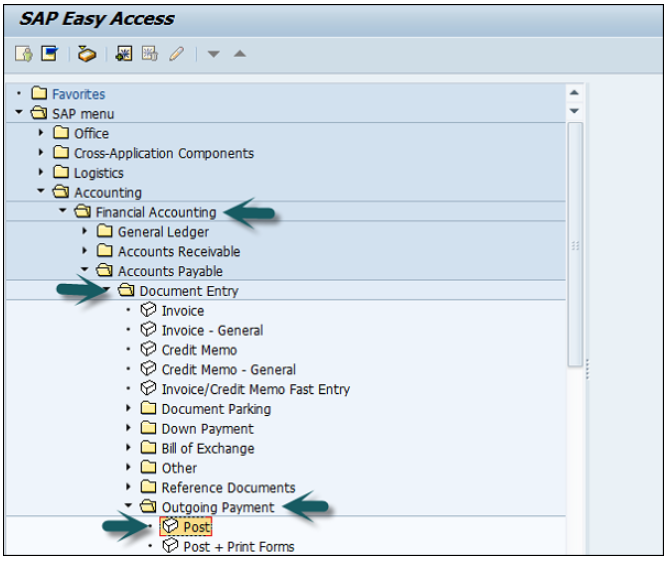Select Post + Print Forms item
This screenshot has height=561, width=670.
[238, 546]
